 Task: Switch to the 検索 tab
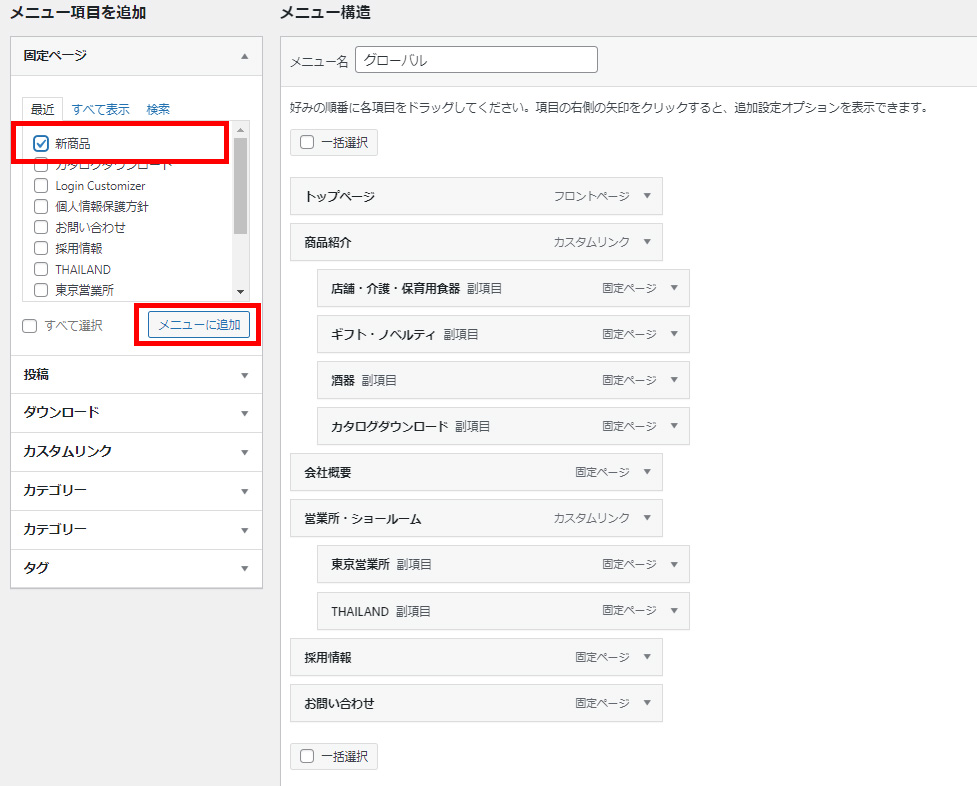click(158, 109)
